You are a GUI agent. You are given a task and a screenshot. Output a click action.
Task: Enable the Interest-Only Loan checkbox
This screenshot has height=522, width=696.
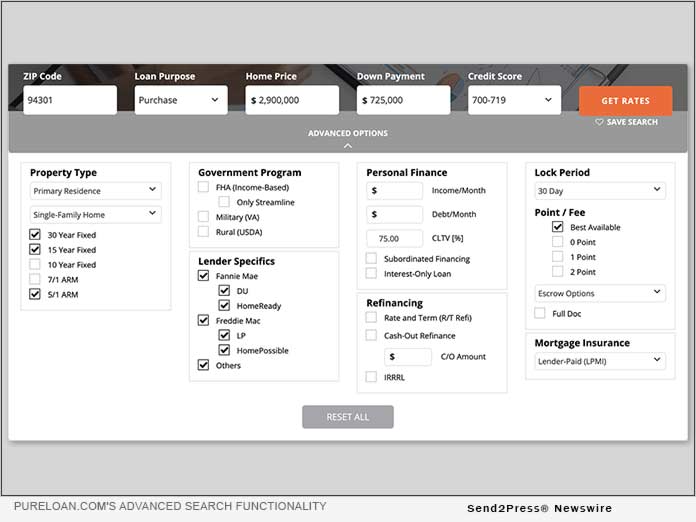click(372, 273)
